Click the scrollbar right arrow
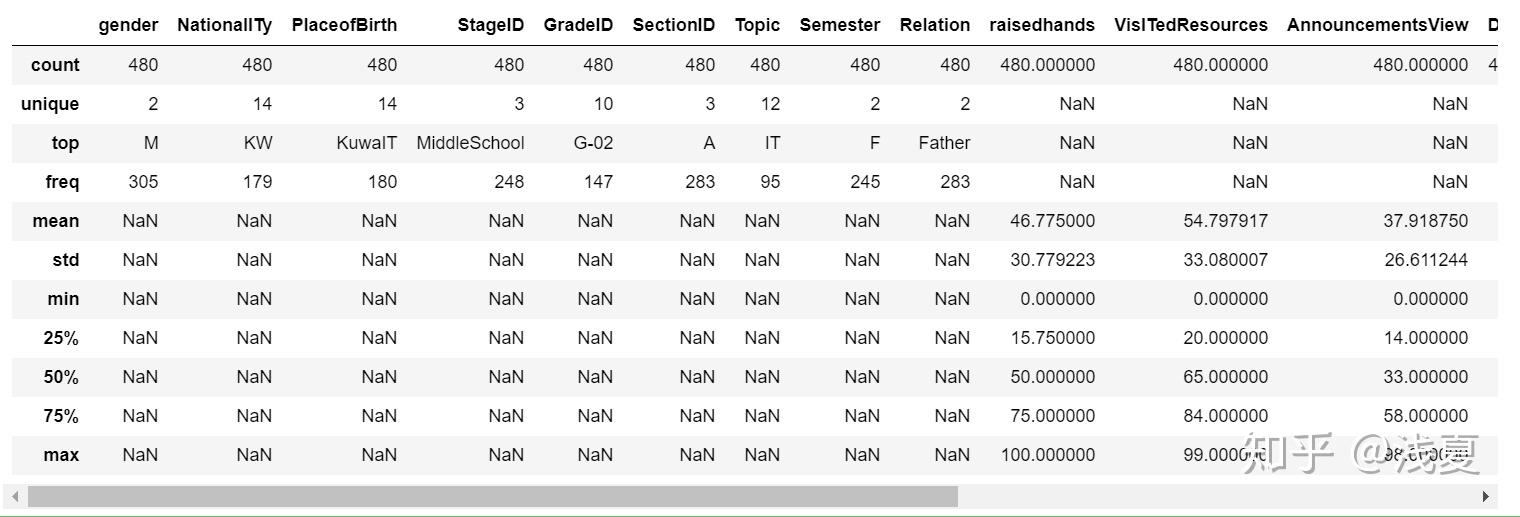The height and width of the screenshot is (517, 1520). (1486, 496)
